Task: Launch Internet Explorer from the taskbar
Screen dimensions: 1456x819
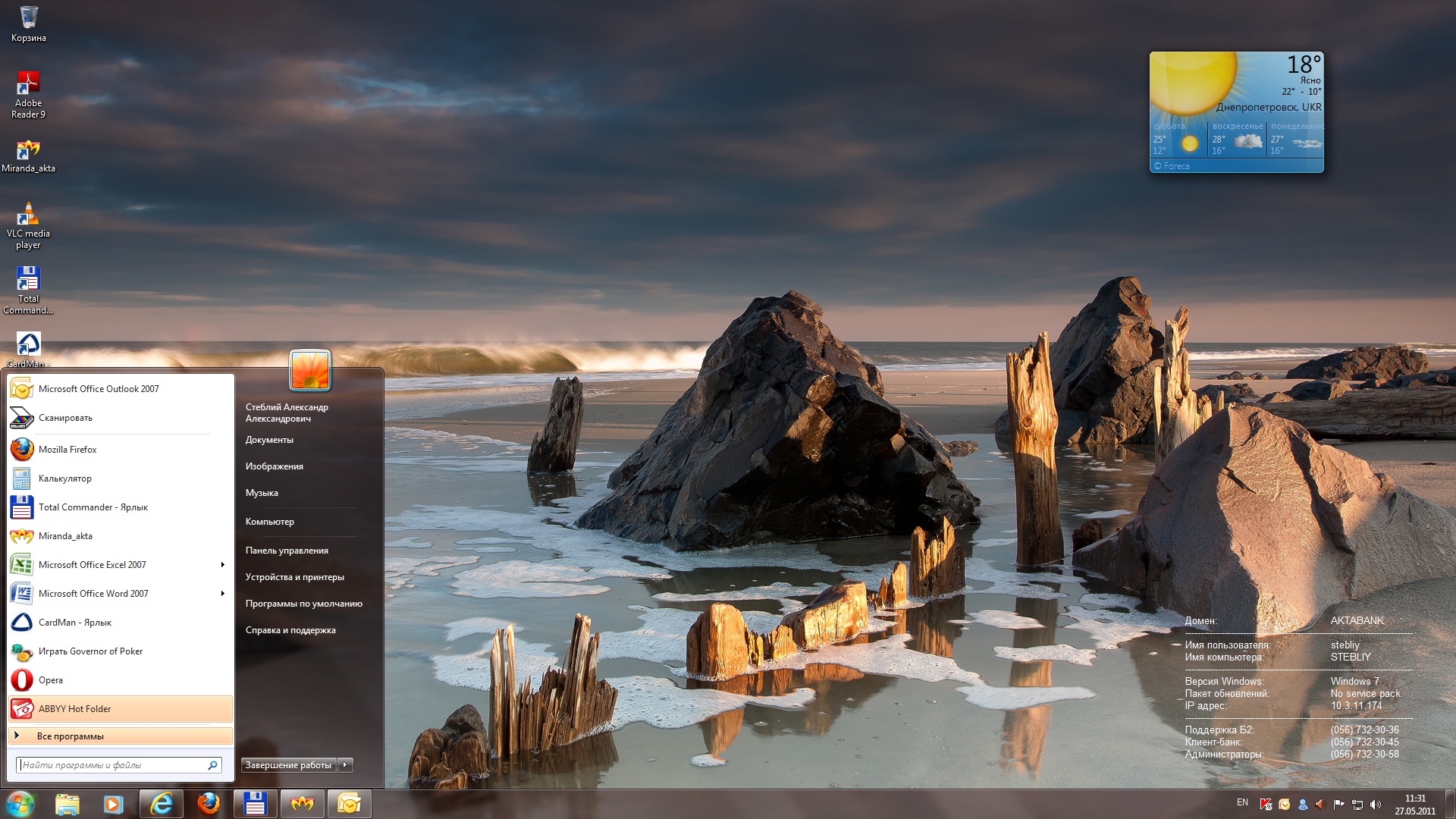Action: point(162,804)
